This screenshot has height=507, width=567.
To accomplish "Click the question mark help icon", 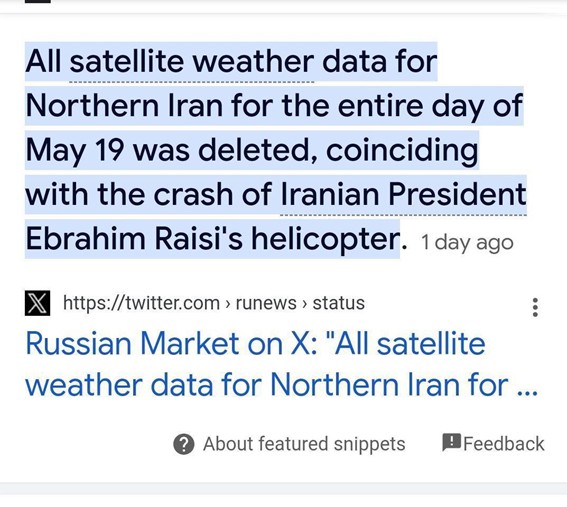I will [184, 444].
